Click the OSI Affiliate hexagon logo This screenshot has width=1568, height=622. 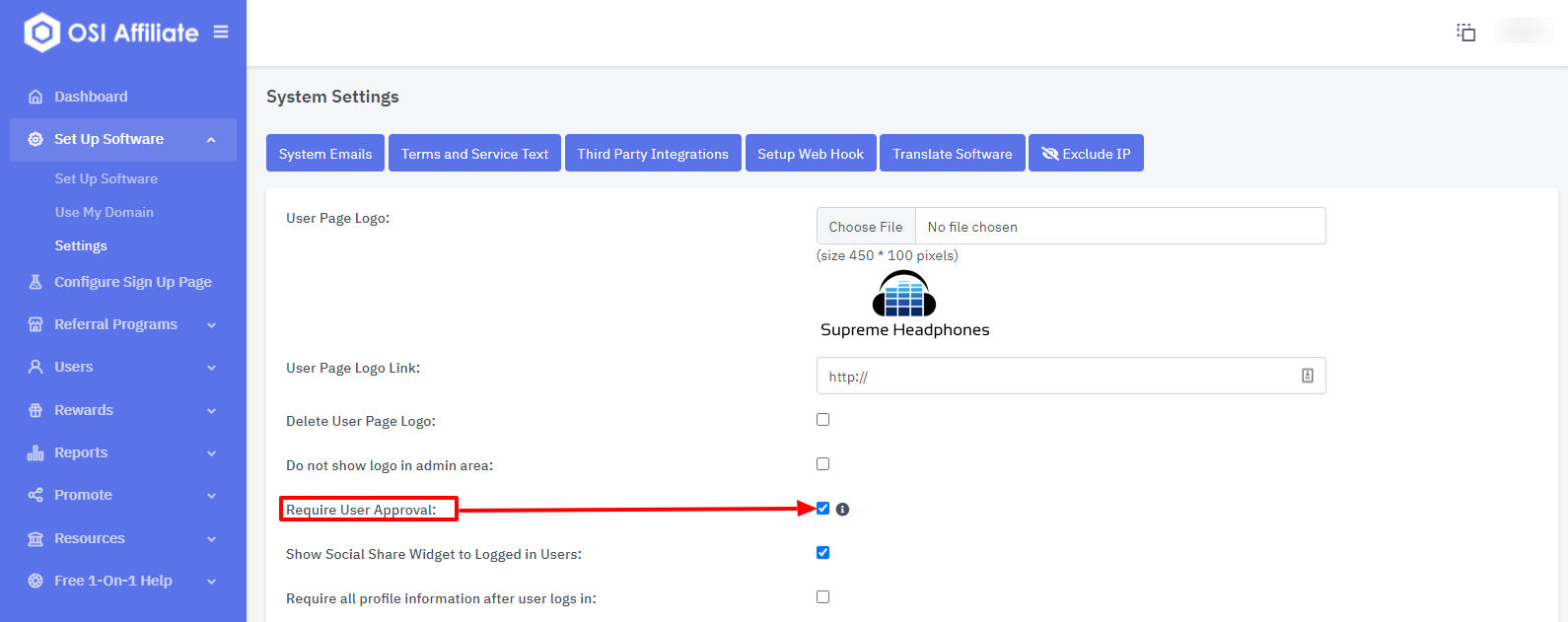(x=42, y=33)
